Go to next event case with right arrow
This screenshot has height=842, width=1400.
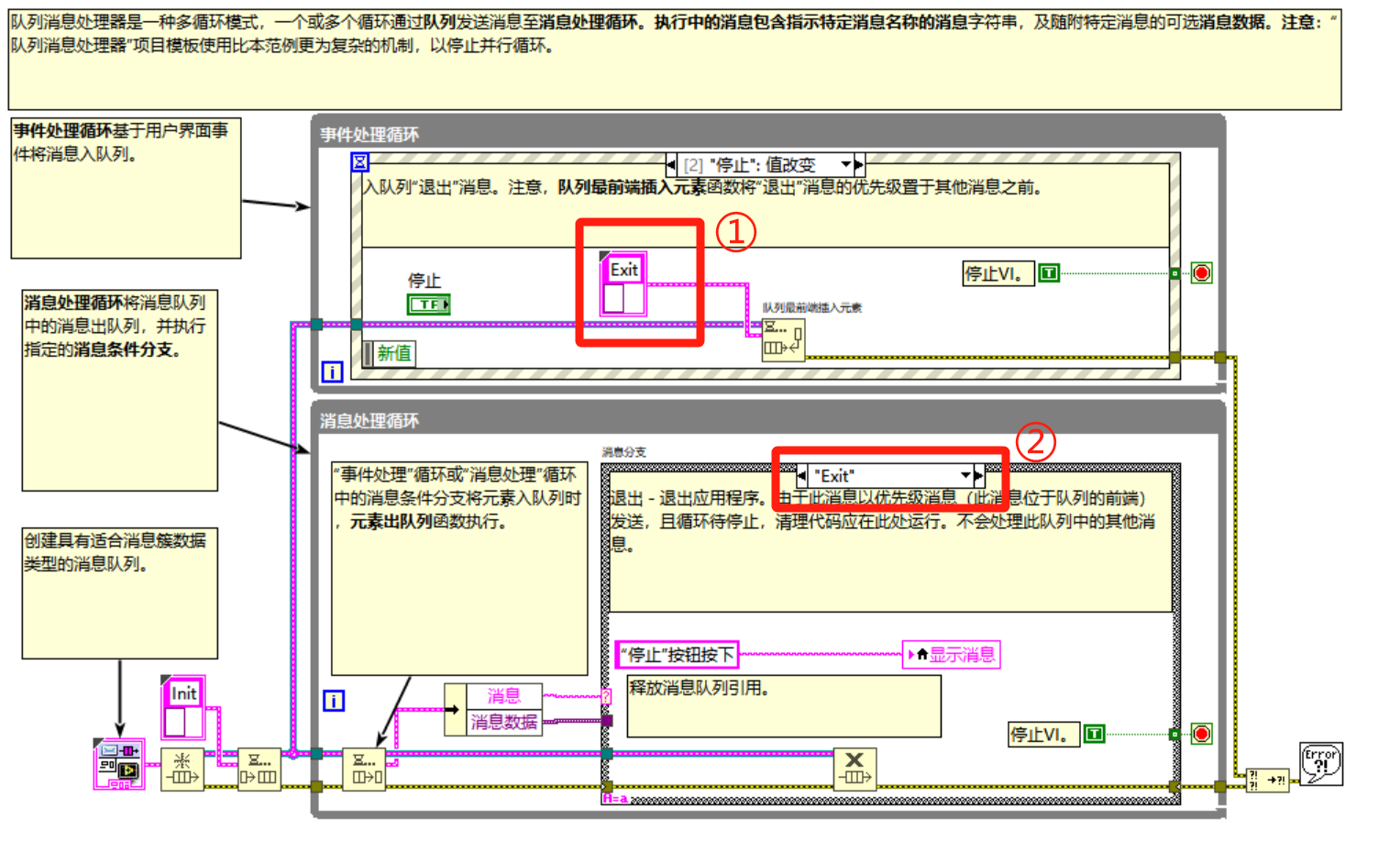859,164
